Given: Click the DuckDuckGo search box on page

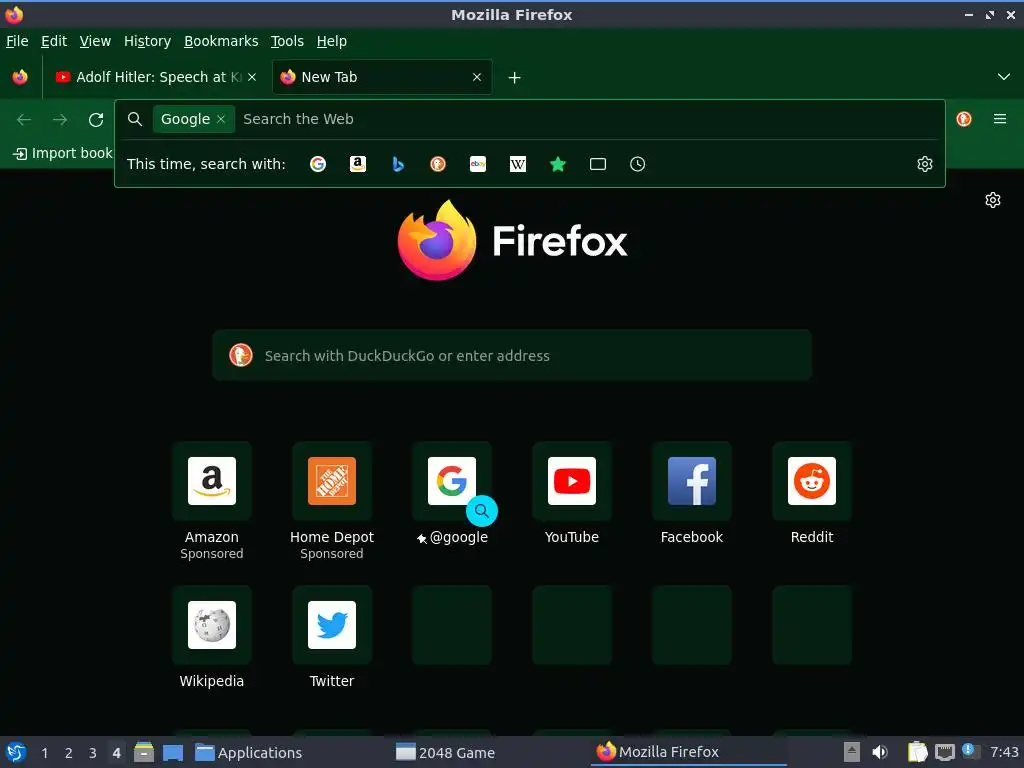Looking at the screenshot, I should coord(511,355).
